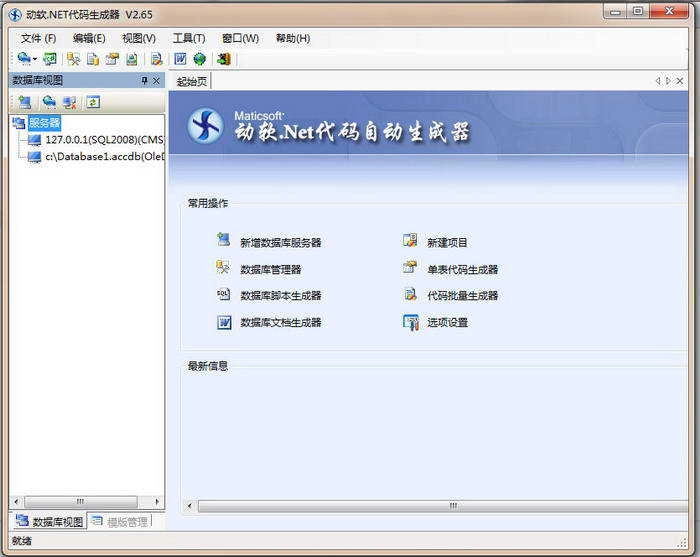Click the monitor icon beside 127.0.0.1 node
Image resolution: width=700 pixels, height=557 pixels.
tap(34, 140)
